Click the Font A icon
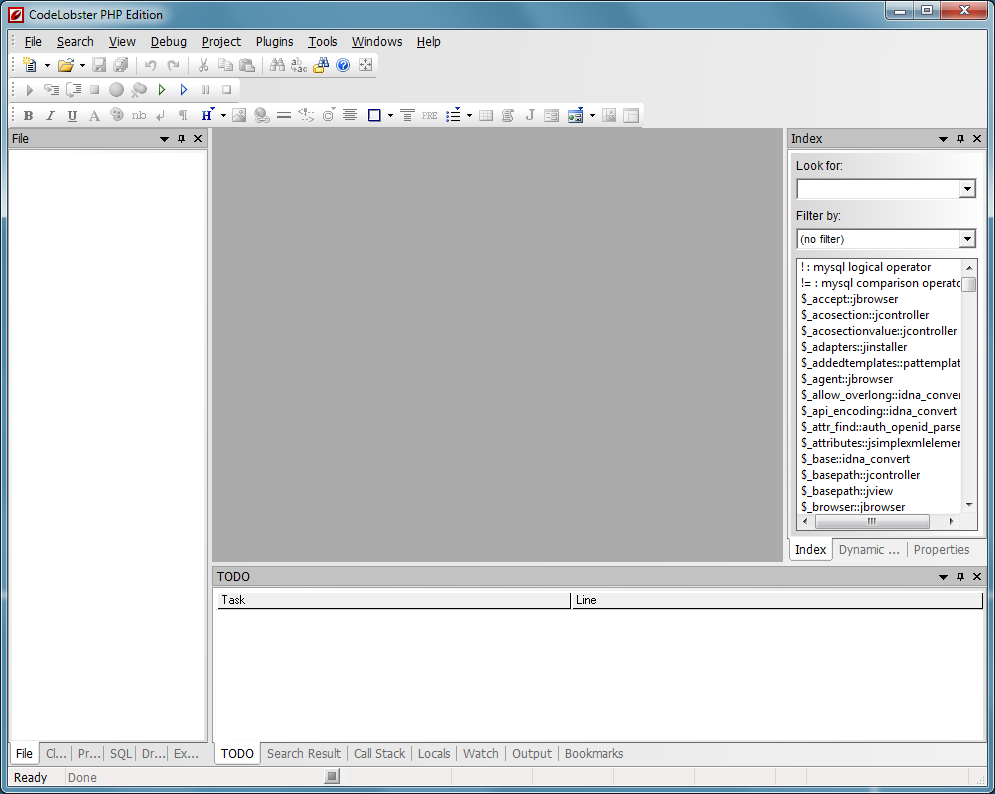This screenshot has width=995, height=794. [94, 116]
